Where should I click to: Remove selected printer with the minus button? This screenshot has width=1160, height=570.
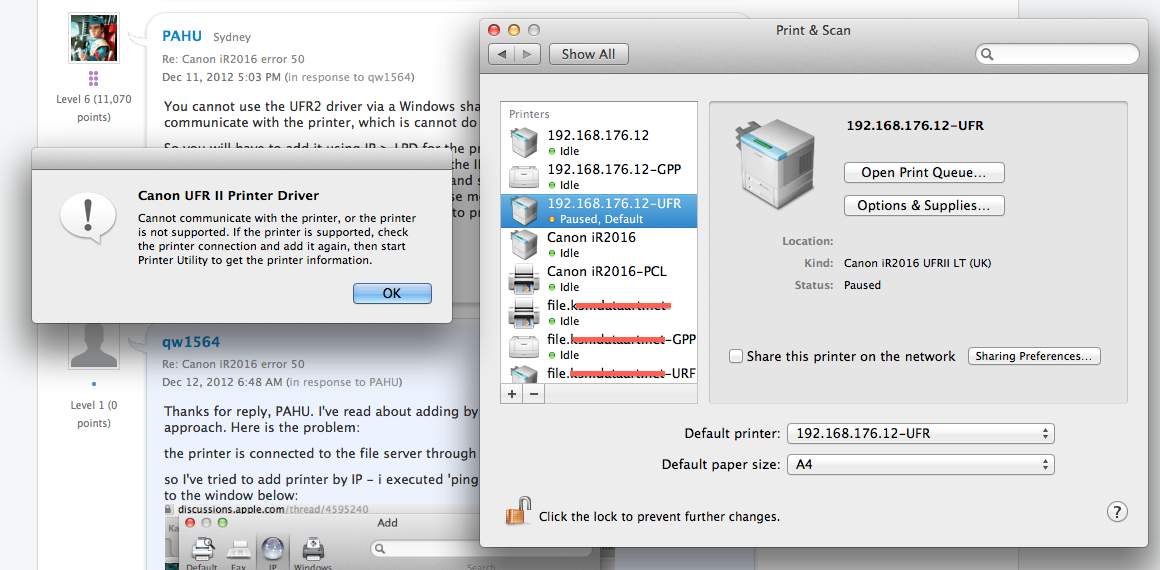[x=532, y=394]
